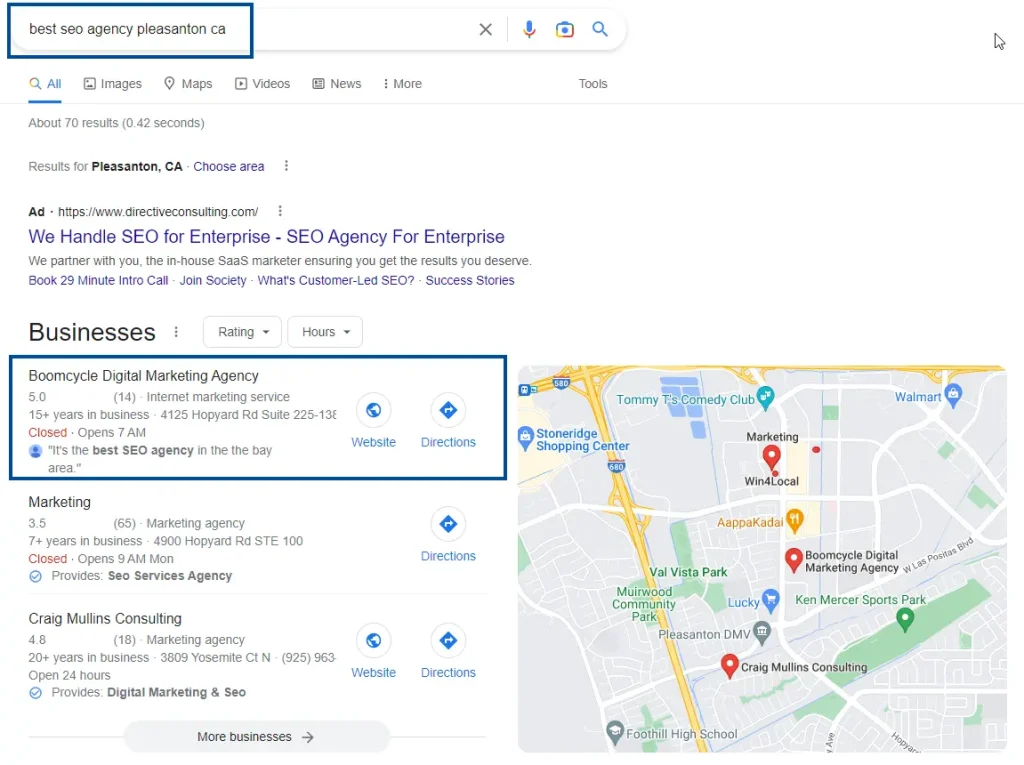The width and height of the screenshot is (1024, 765).
Task: Click the More businesses button
Action: click(256, 737)
